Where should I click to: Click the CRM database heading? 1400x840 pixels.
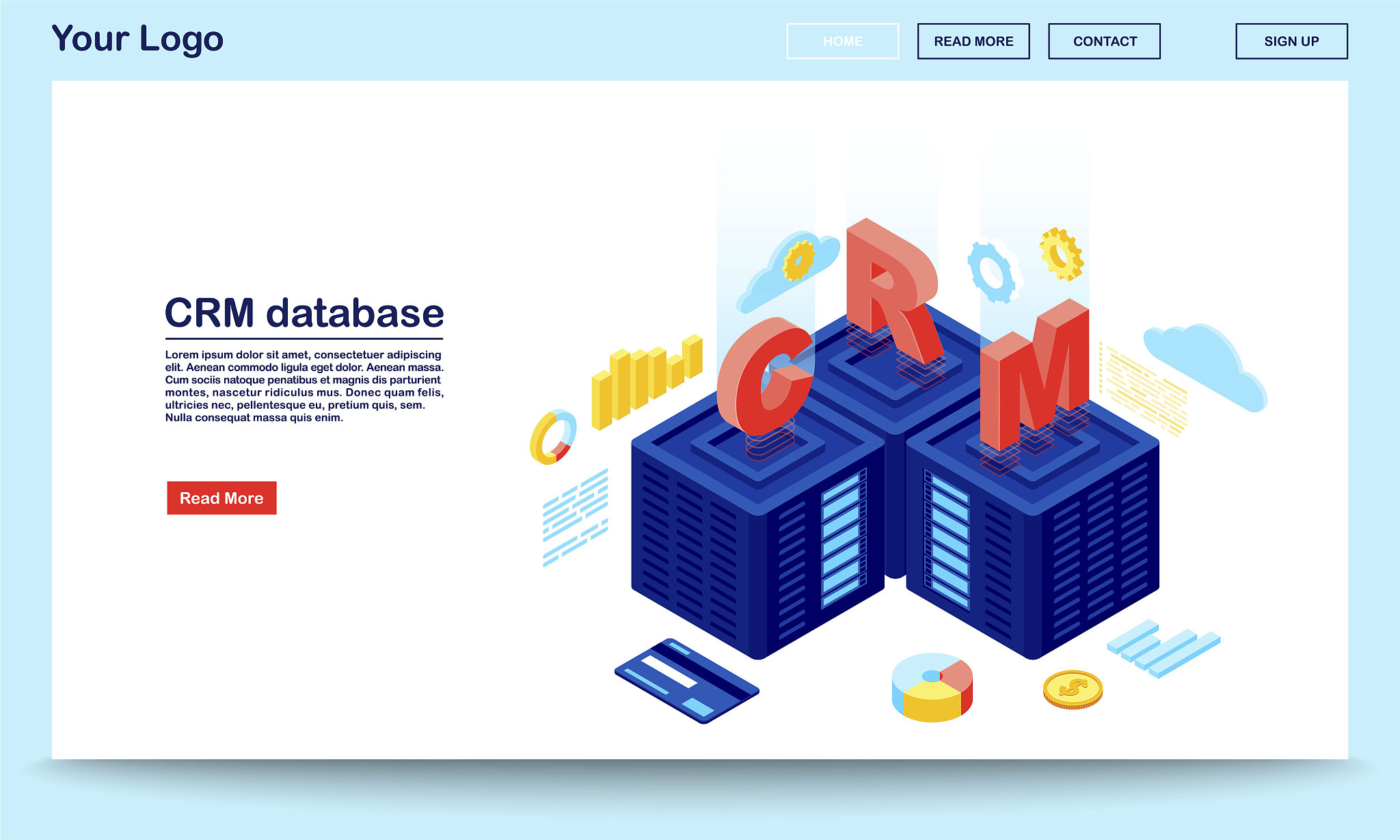(x=304, y=313)
